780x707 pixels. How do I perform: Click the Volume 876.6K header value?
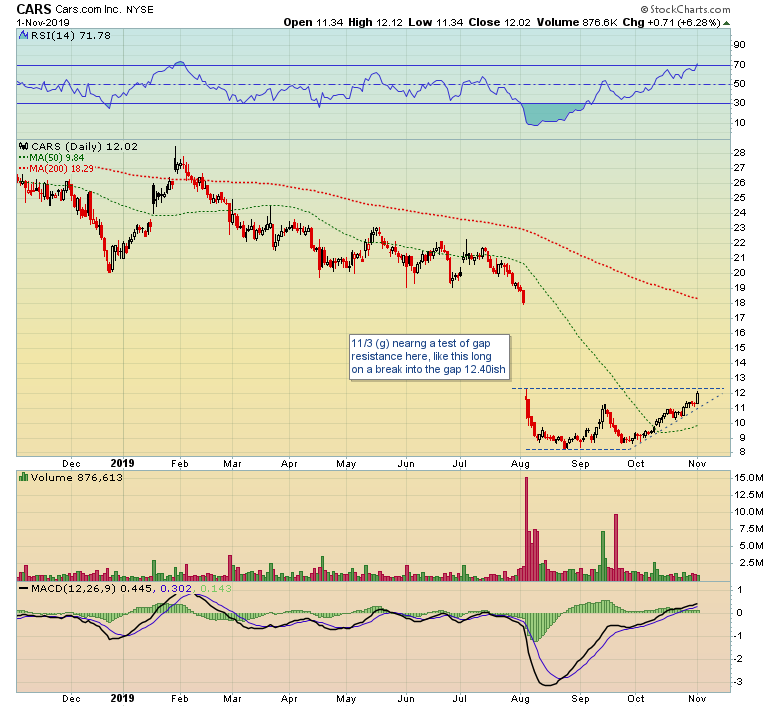[x=578, y=22]
